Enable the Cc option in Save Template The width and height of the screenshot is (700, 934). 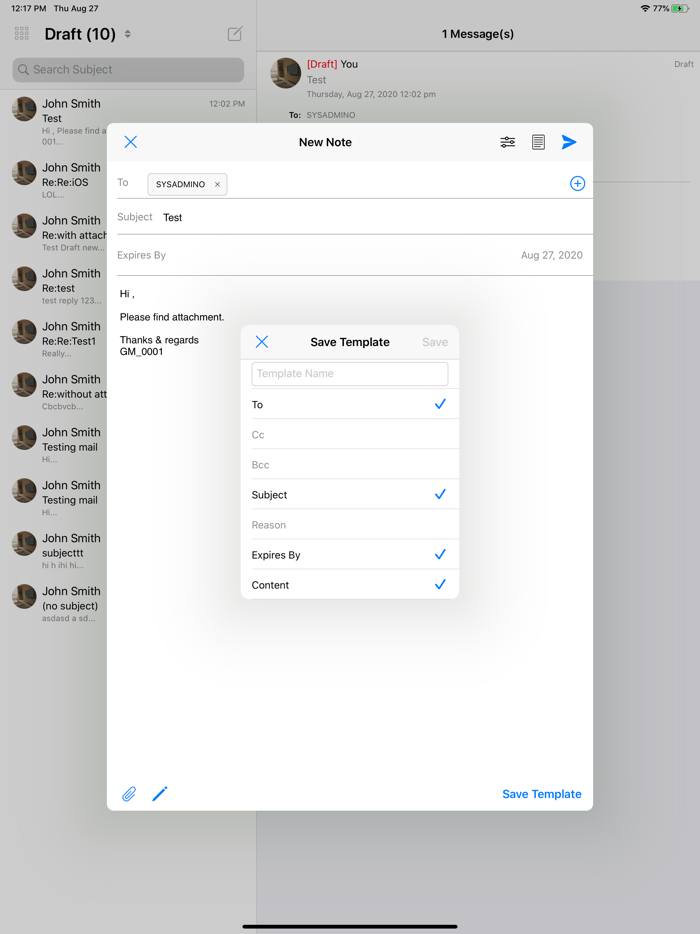point(350,434)
